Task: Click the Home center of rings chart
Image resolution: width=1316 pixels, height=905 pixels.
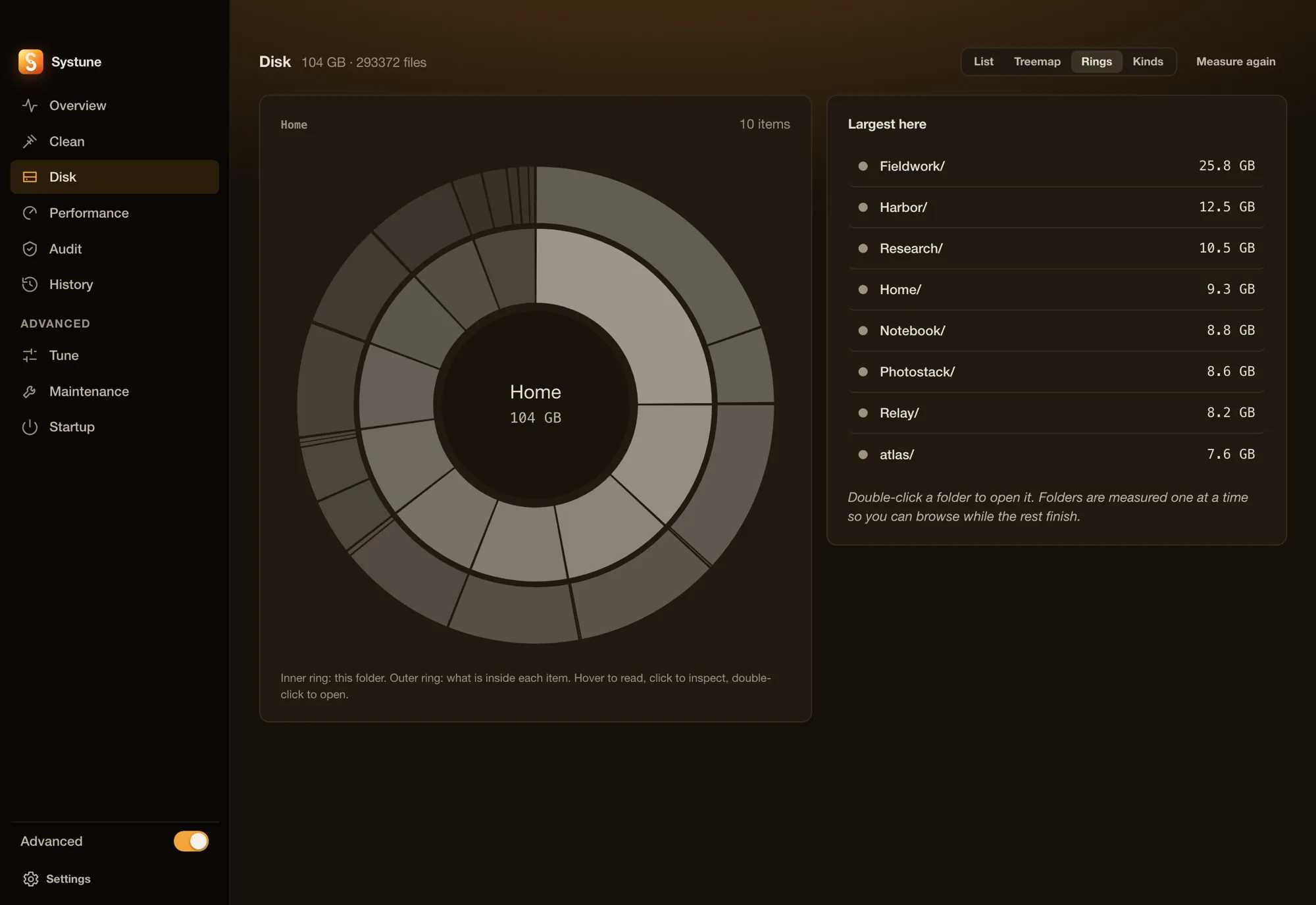Action: pyautogui.click(x=535, y=404)
